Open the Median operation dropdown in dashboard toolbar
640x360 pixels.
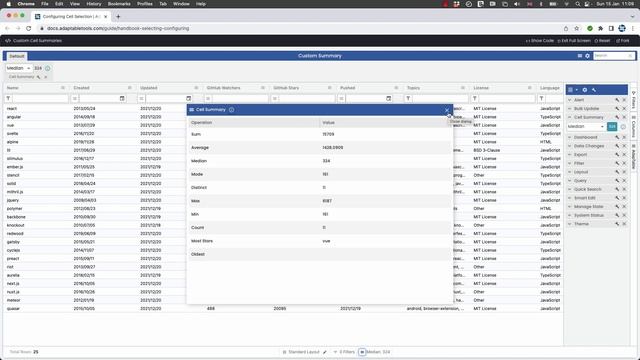pos(18,68)
